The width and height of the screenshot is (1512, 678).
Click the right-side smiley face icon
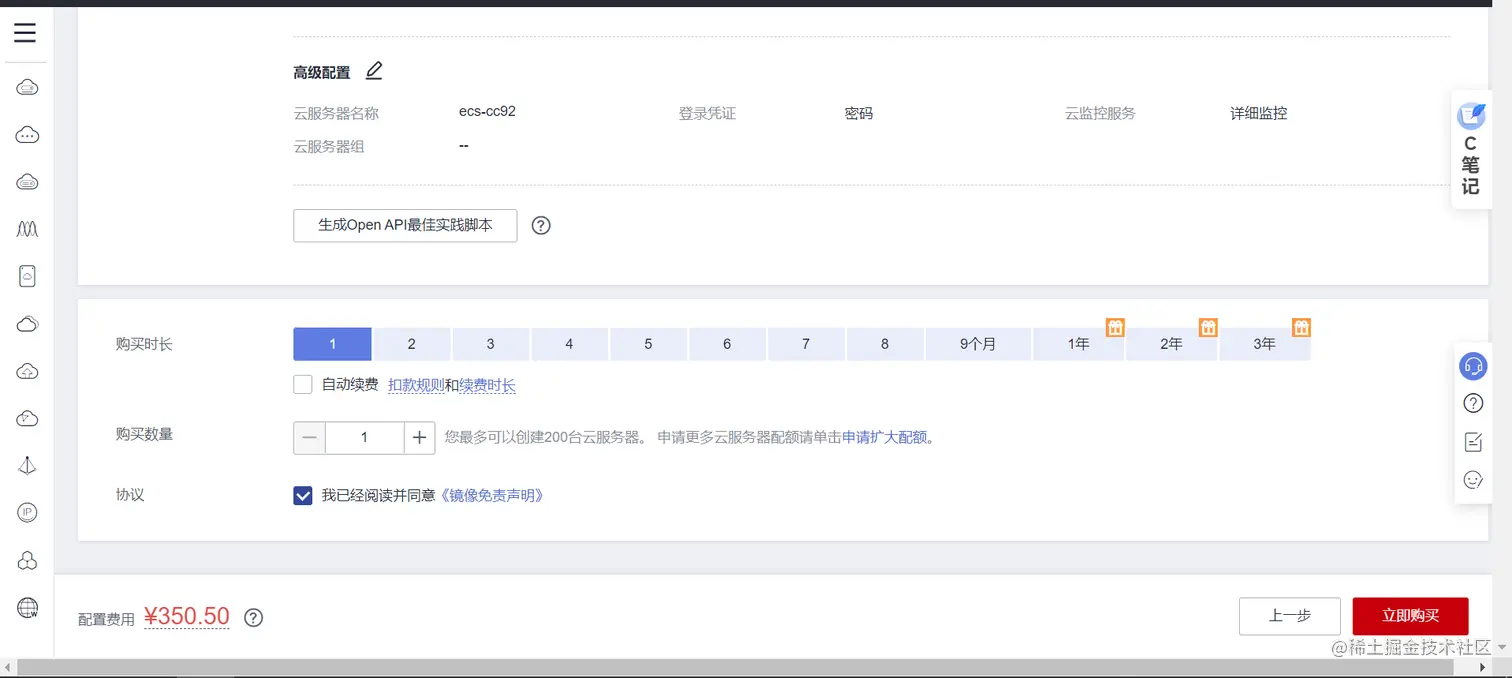(1472, 479)
